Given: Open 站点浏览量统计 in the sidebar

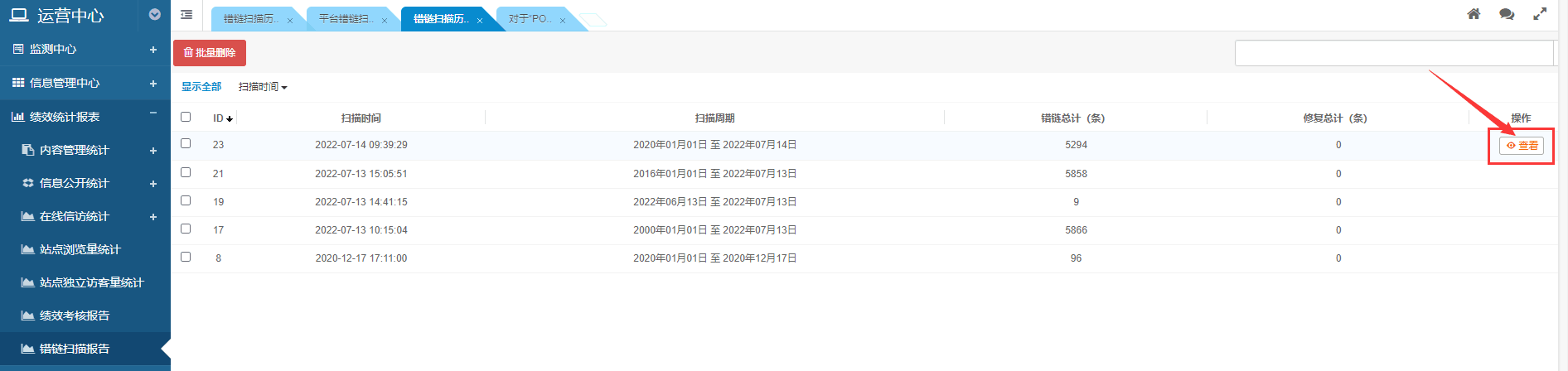Looking at the screenshot, I should pos(80,249).
